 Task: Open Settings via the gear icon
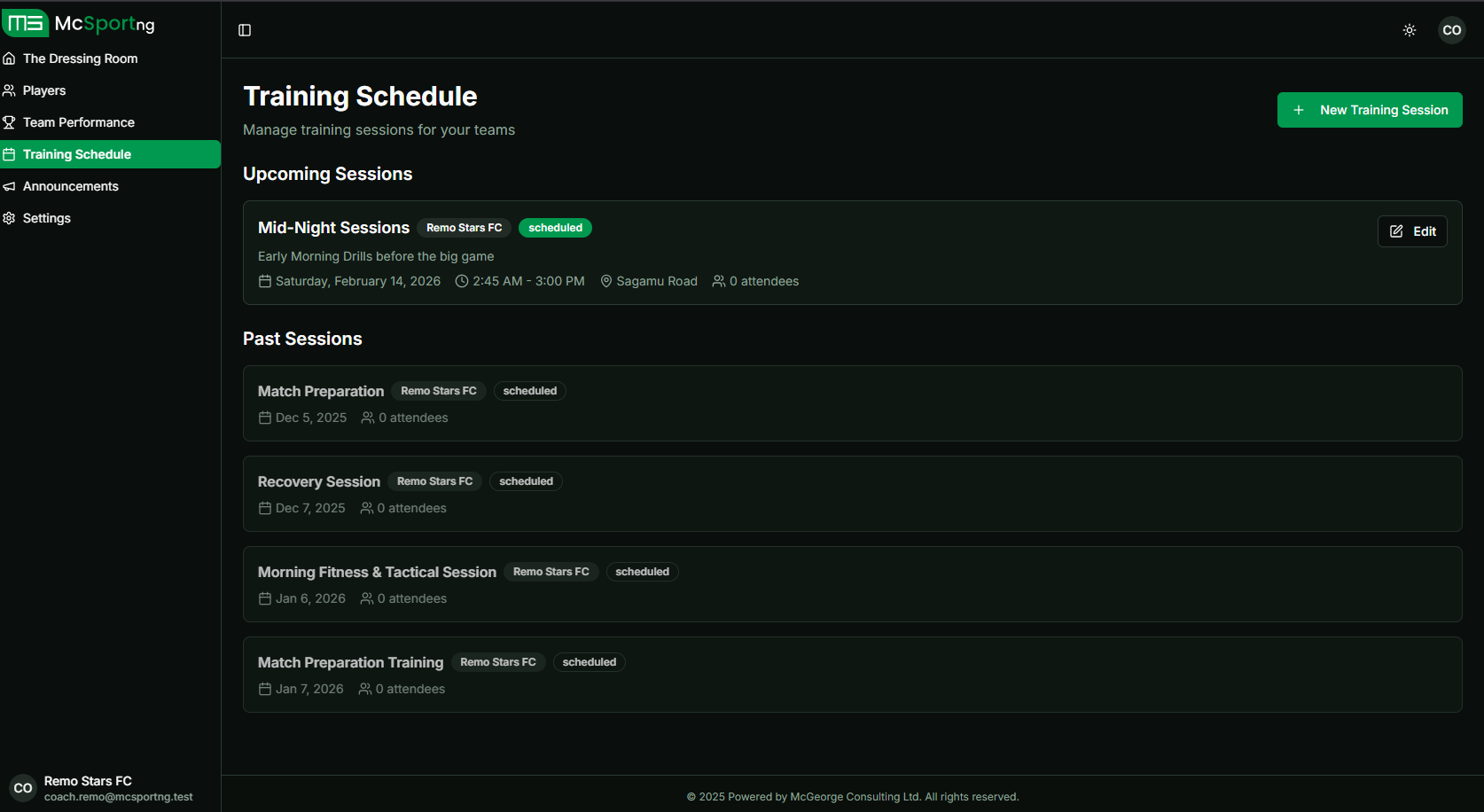[x=10, y=217]
